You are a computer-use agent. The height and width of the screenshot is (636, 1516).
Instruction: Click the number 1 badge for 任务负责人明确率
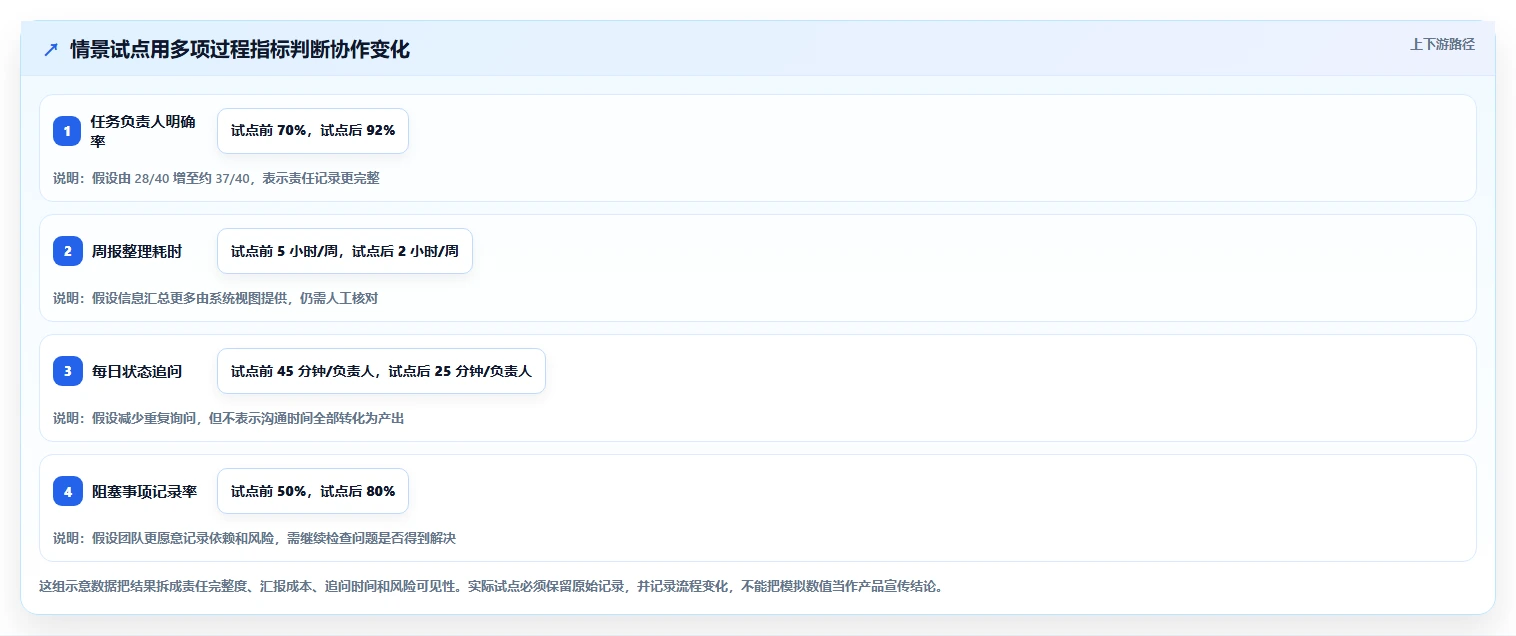(67, 131)
